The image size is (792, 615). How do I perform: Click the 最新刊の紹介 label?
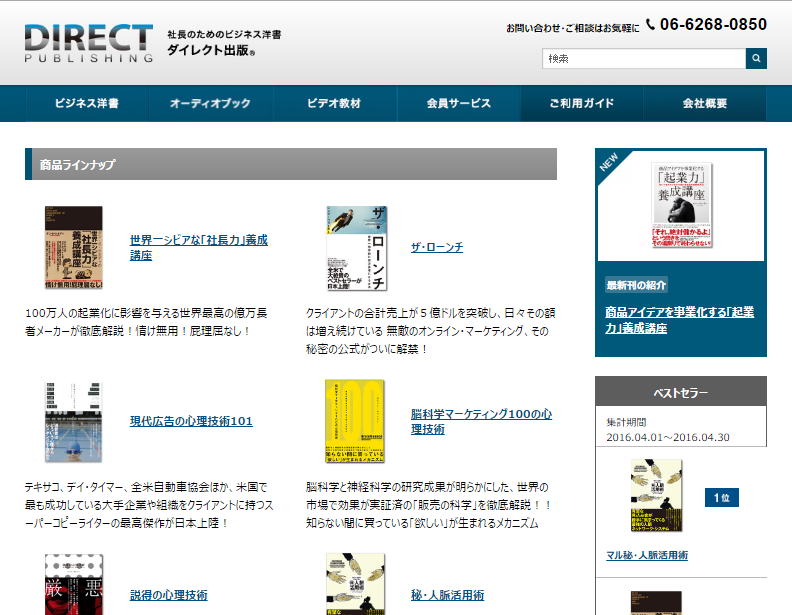636,285
